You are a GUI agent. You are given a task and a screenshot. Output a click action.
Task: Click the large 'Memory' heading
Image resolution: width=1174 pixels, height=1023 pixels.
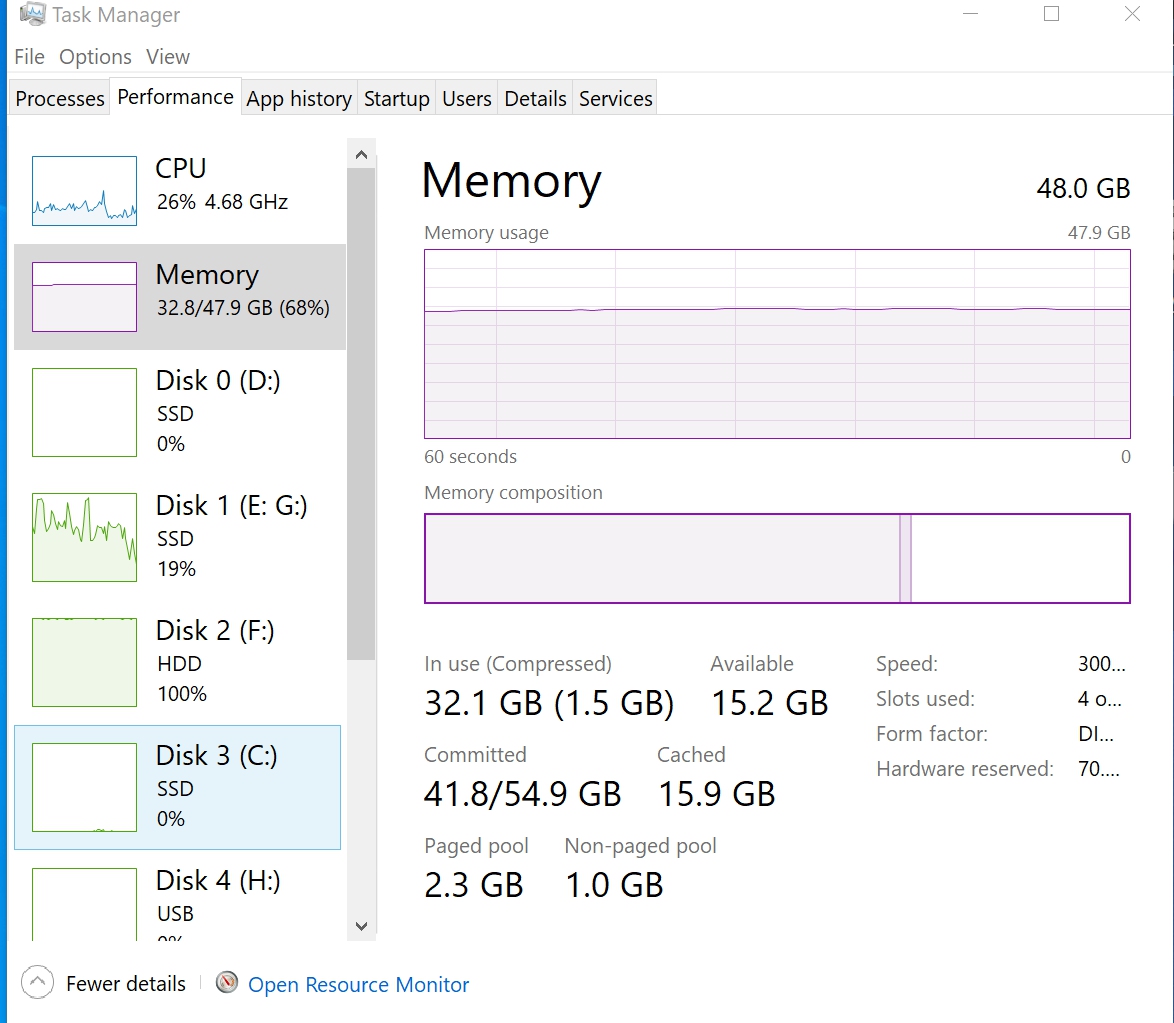pos(511,181)
